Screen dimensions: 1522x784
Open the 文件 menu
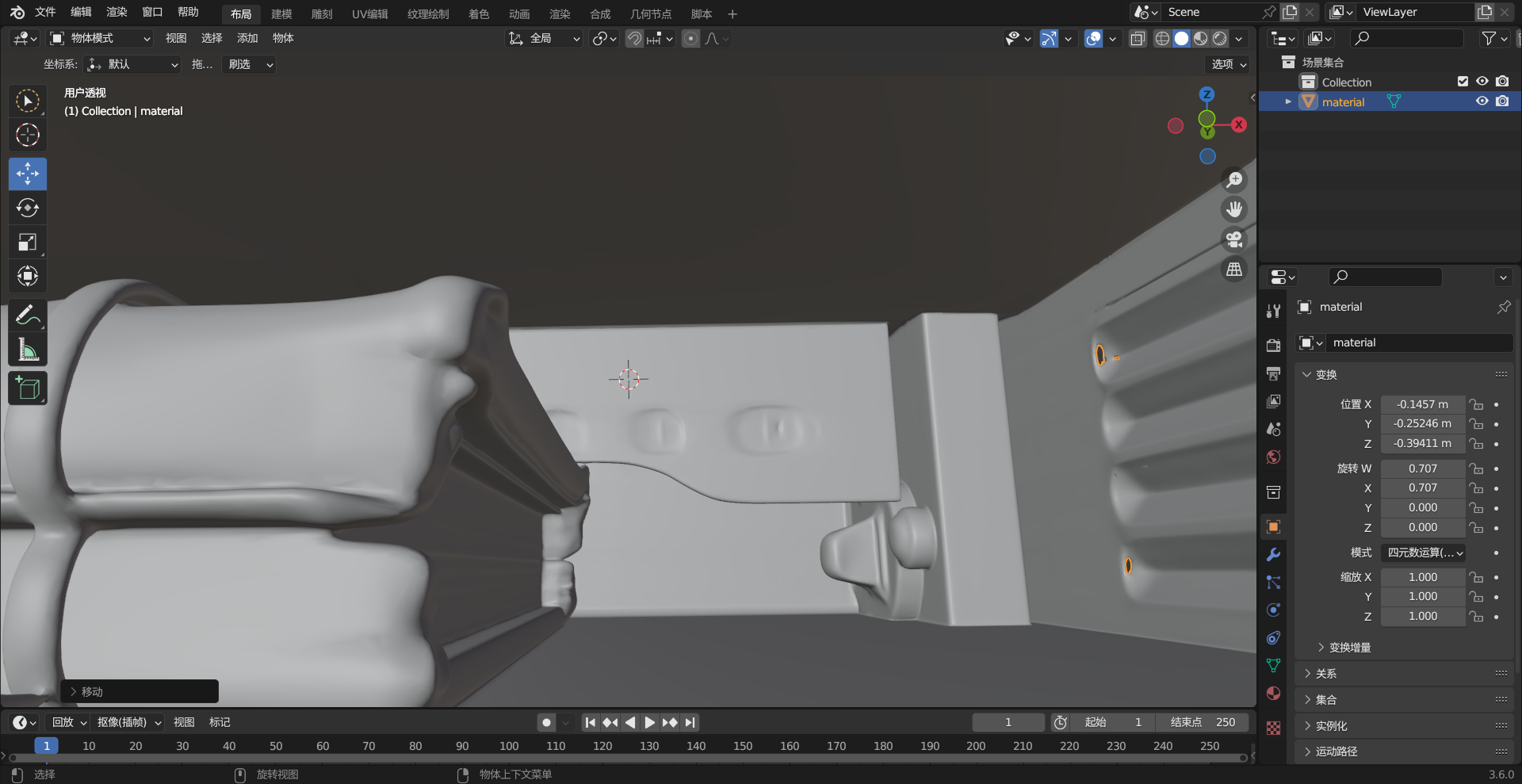tap(45, 12)
